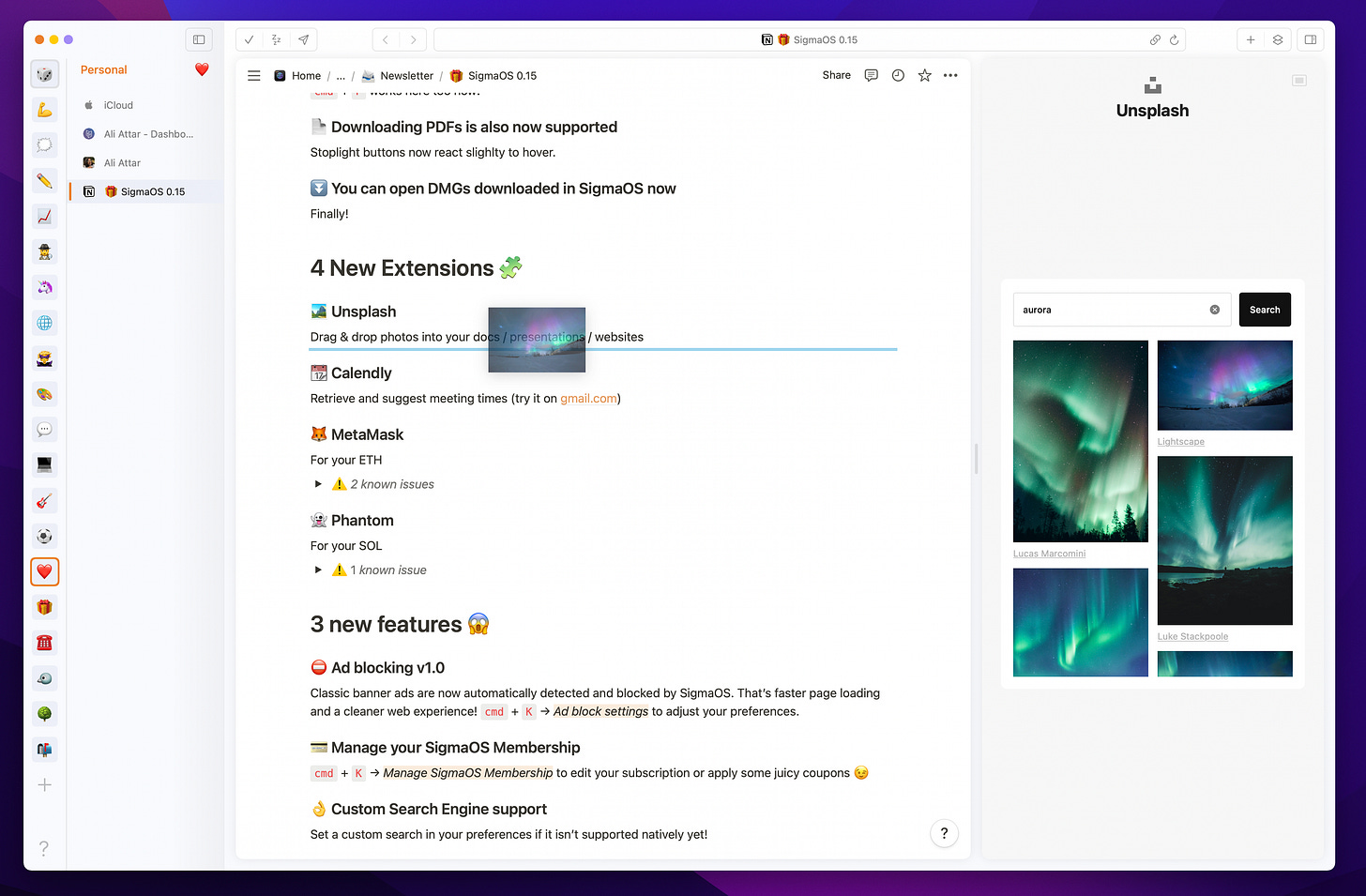Image resolution: width=1366 pixels, height=896 pixels.
Task: Click the address bar showing SigmaOS 0.15
Action: (x=810, y=39)
